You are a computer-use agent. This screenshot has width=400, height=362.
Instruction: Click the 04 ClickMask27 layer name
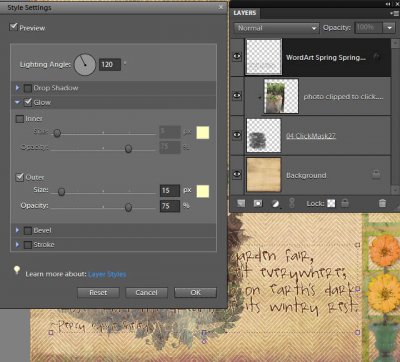[311, 136]
